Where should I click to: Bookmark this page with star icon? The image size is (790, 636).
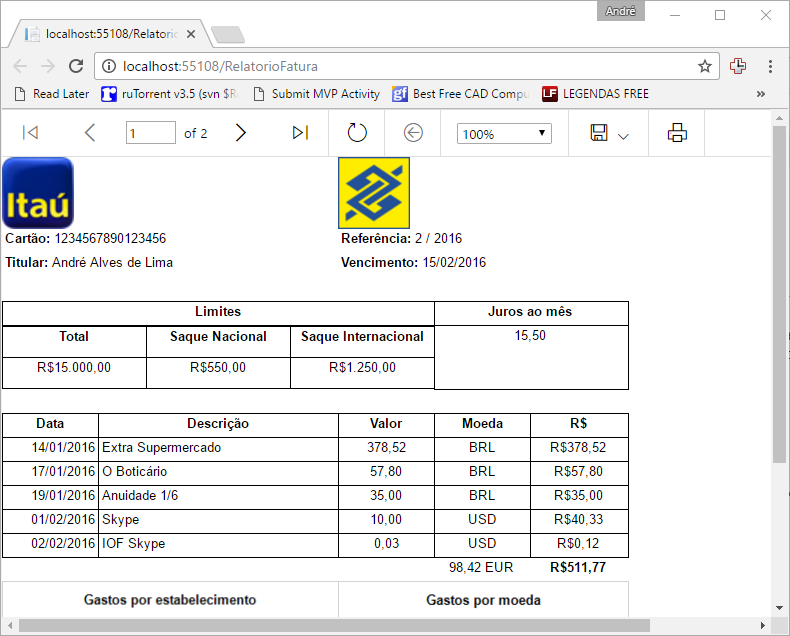point(705,66)
